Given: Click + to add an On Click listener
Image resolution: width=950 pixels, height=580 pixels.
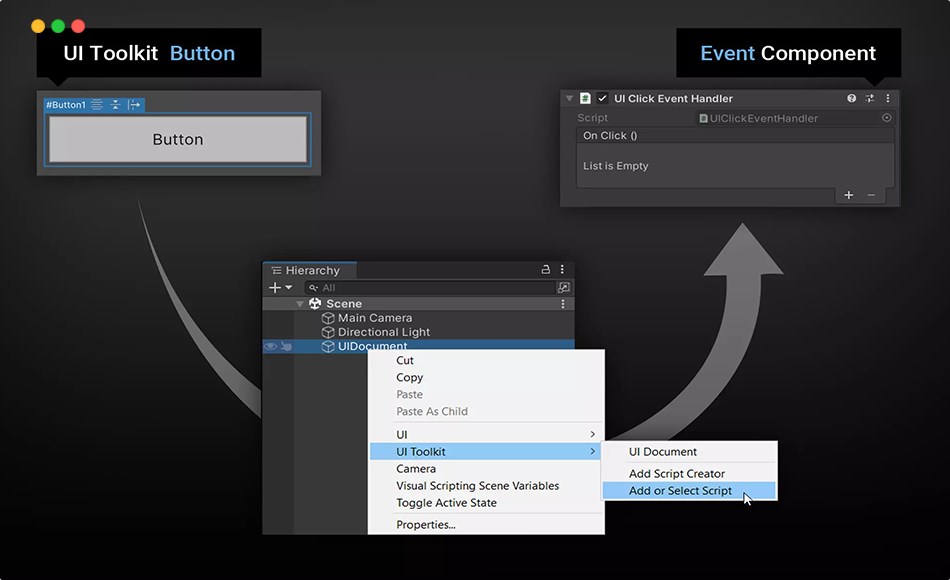Looking at the screenshot, I should click(849, 195).
